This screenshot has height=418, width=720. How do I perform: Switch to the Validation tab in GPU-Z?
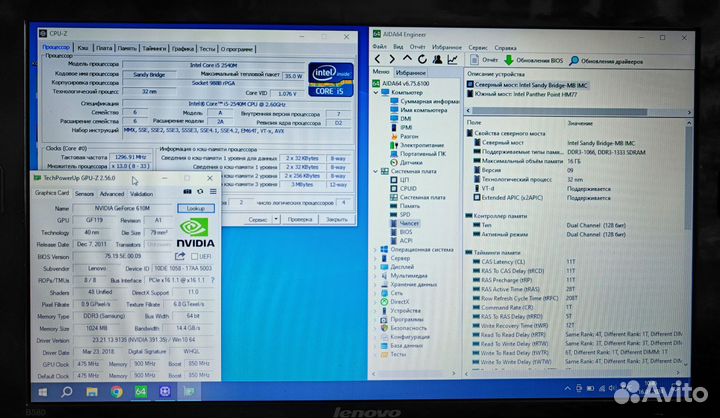pos(141,194)
